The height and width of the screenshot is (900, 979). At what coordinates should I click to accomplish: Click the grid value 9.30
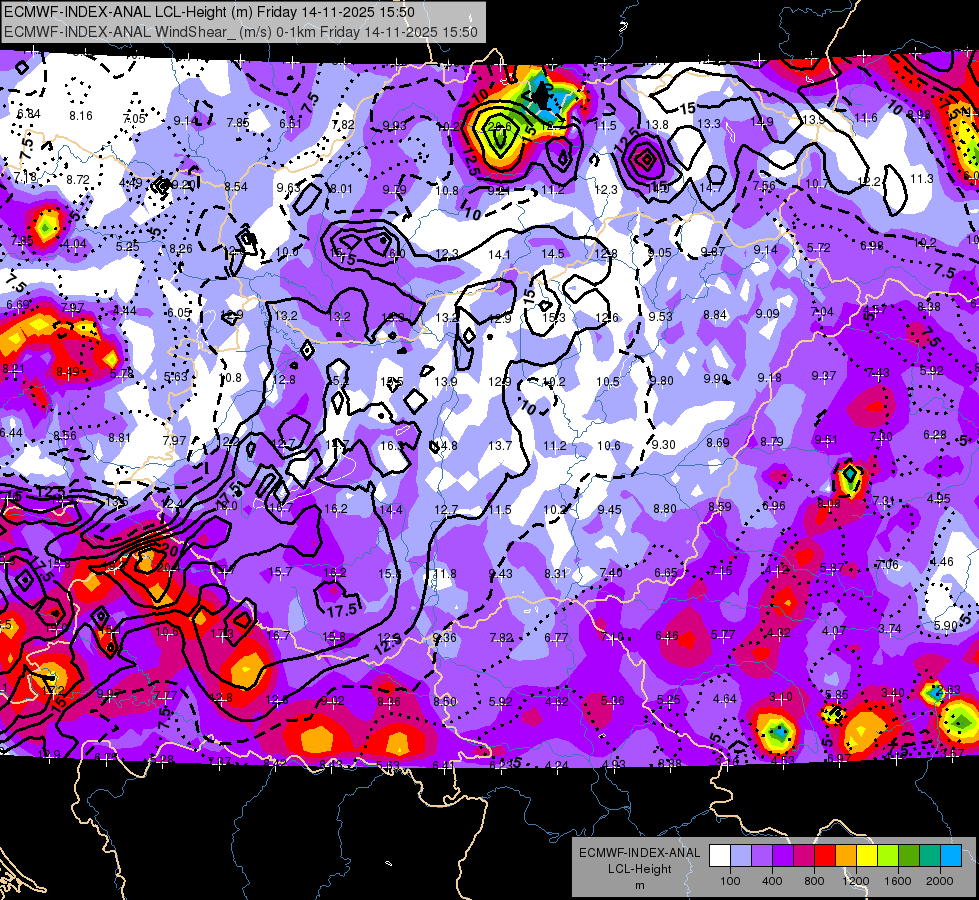coord(664,445)
